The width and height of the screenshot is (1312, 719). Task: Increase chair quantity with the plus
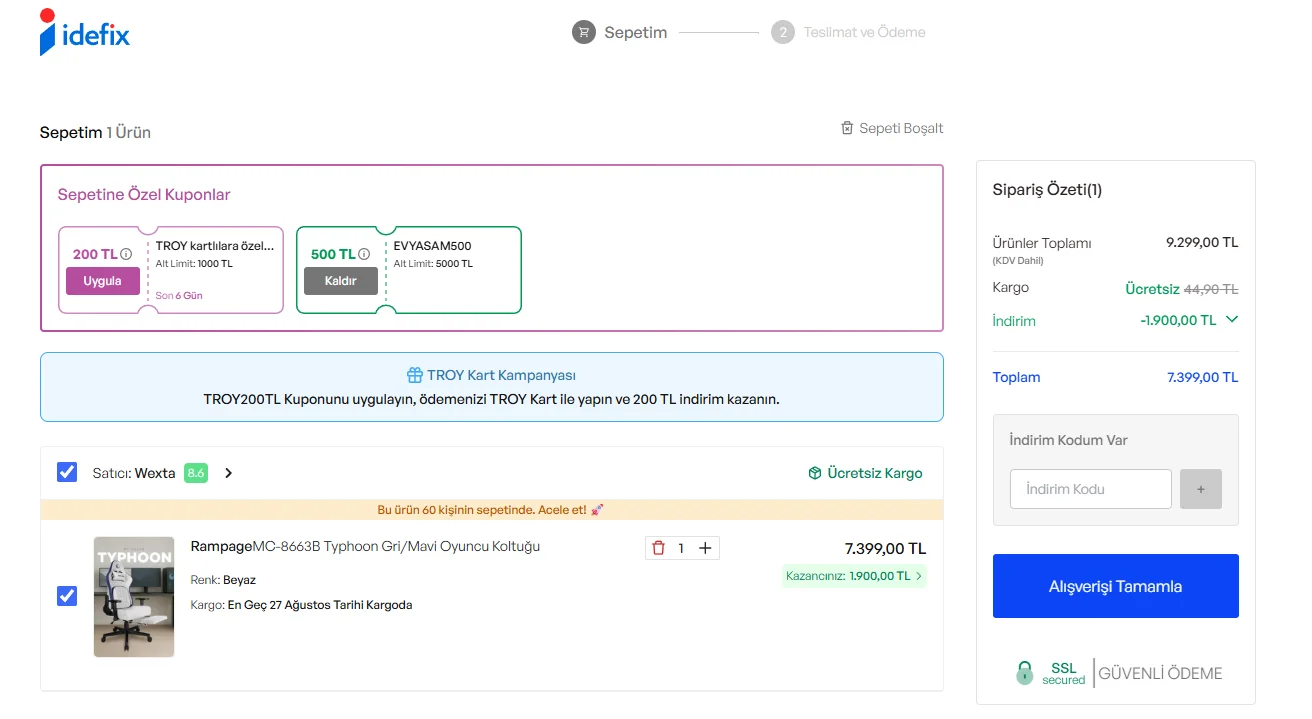click(705, 548)
